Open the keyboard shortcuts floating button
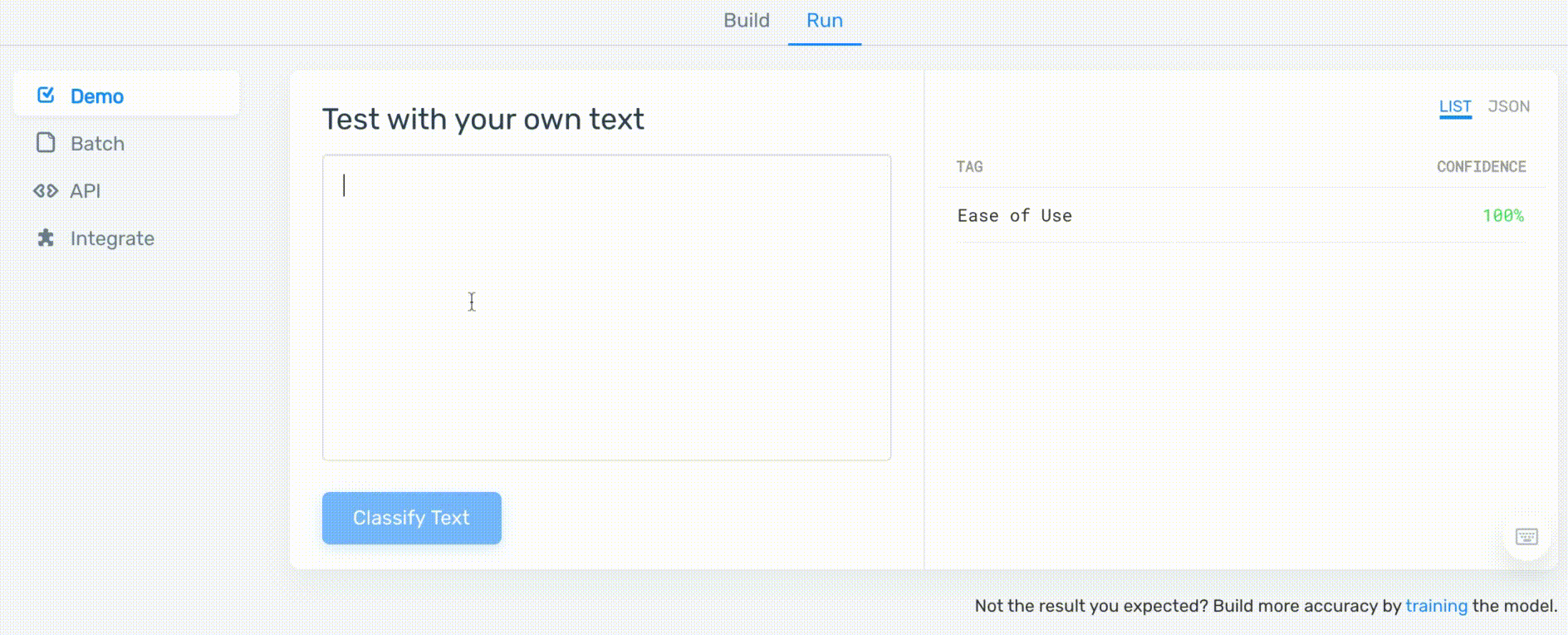This screenshot has width=1568, height=635. (1526, 536)
